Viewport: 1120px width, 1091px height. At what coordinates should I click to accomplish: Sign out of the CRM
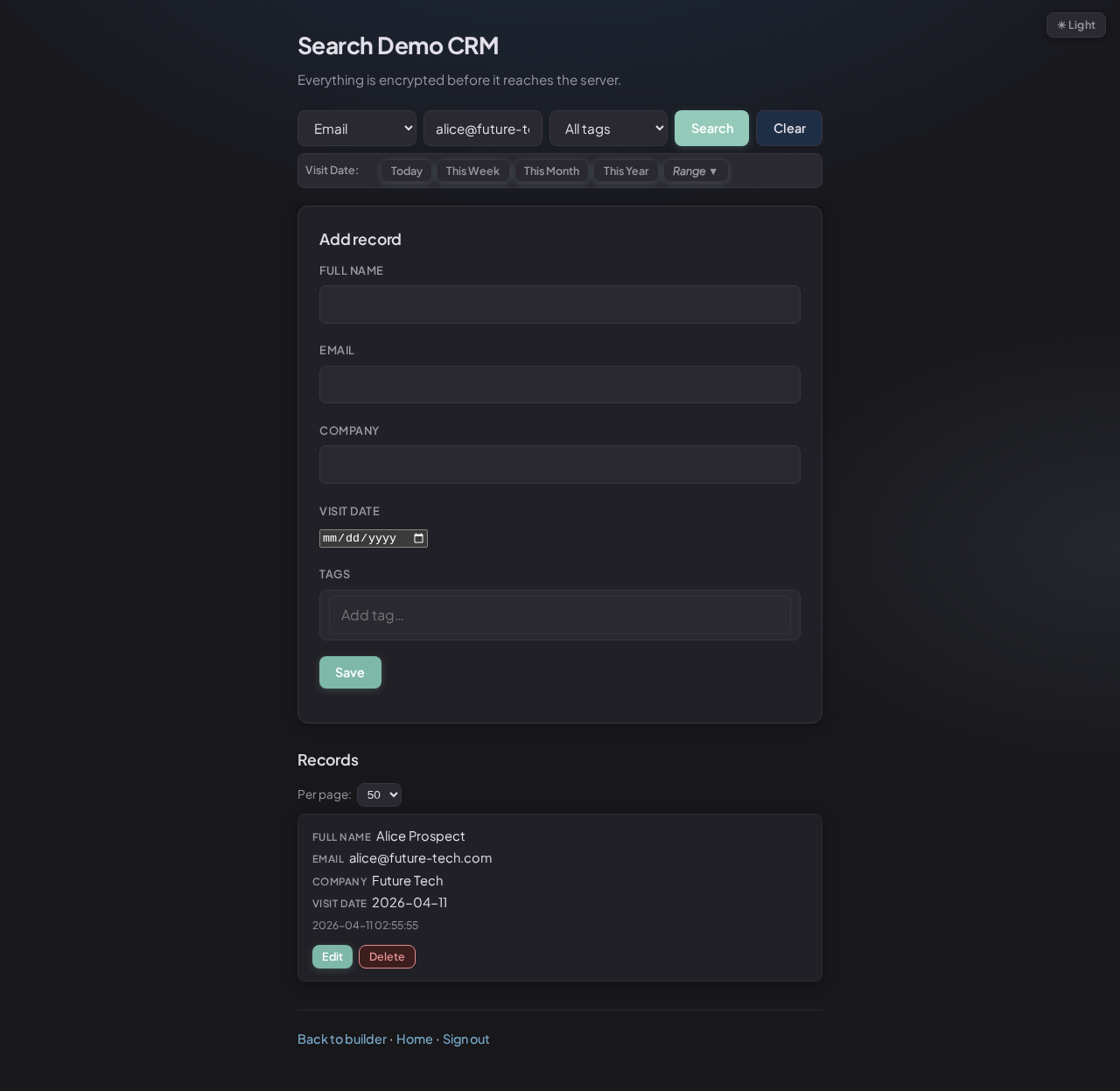point(465,1039)
